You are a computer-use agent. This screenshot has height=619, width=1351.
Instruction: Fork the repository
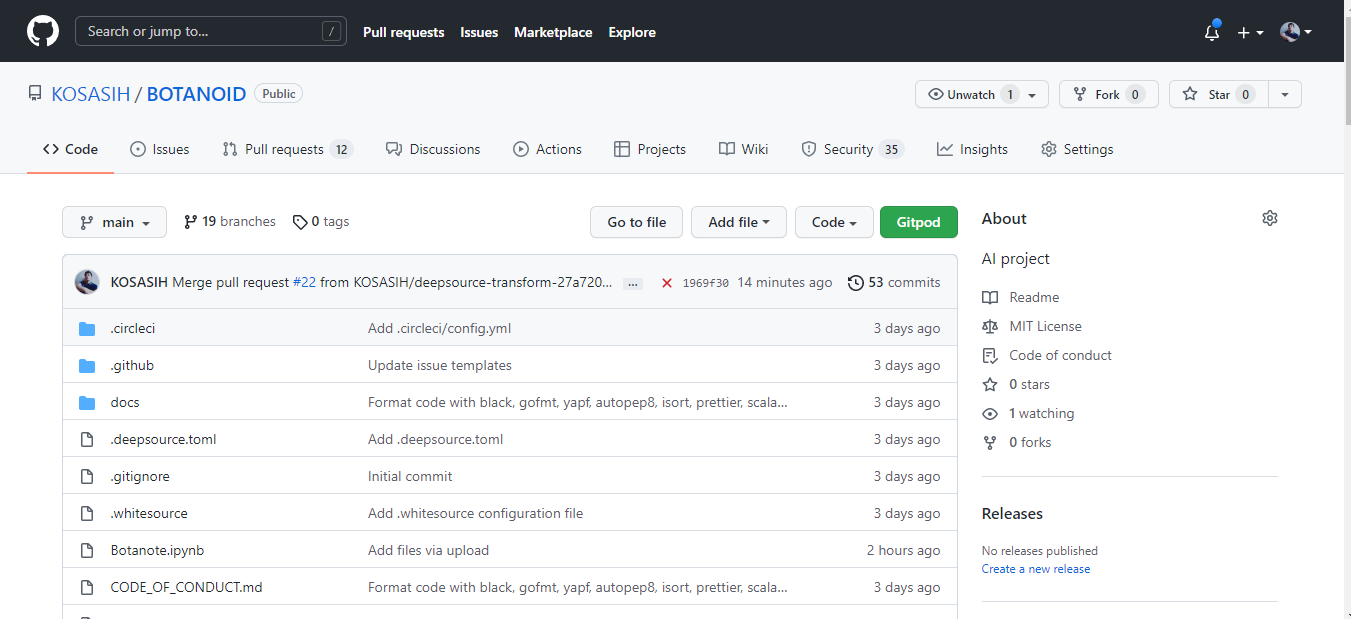tap(1108, 94)
